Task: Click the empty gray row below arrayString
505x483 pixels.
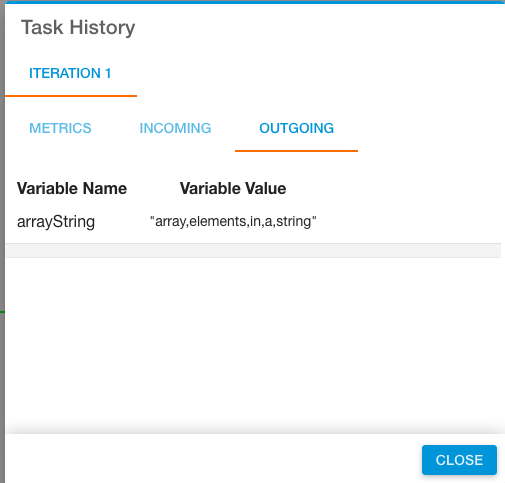Action: [x=253, y=251]
